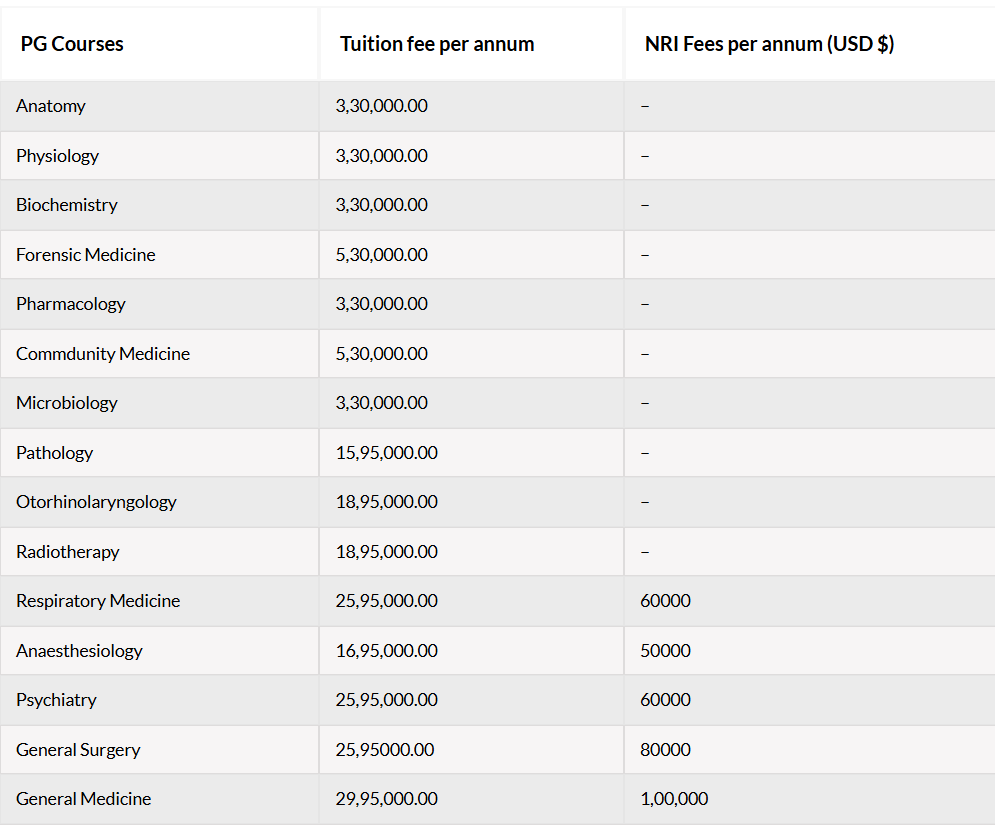This screenshot has height=825, width=995.
Task: Select the Biochemistry course entry
Action: click(67, 205)
